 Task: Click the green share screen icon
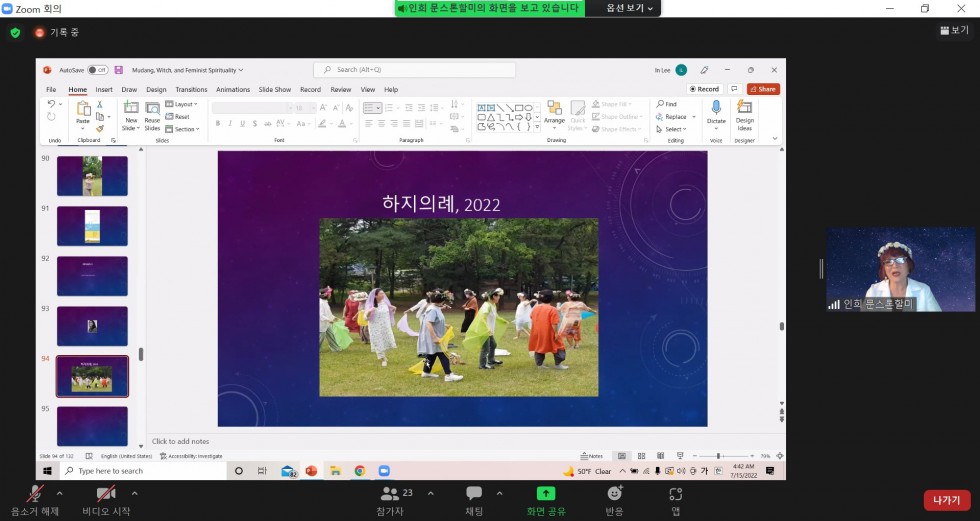tap(545, 493)
